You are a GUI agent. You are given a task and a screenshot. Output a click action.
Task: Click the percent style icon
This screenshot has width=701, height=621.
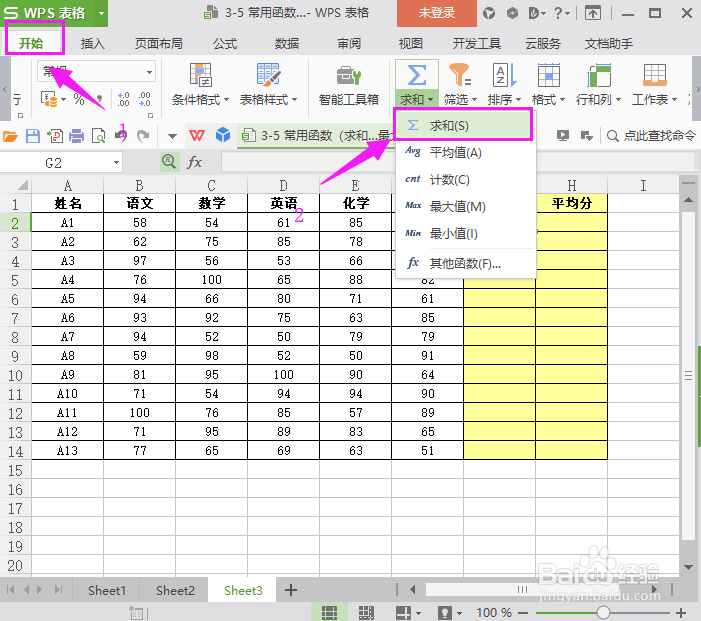tap(79, 99)
